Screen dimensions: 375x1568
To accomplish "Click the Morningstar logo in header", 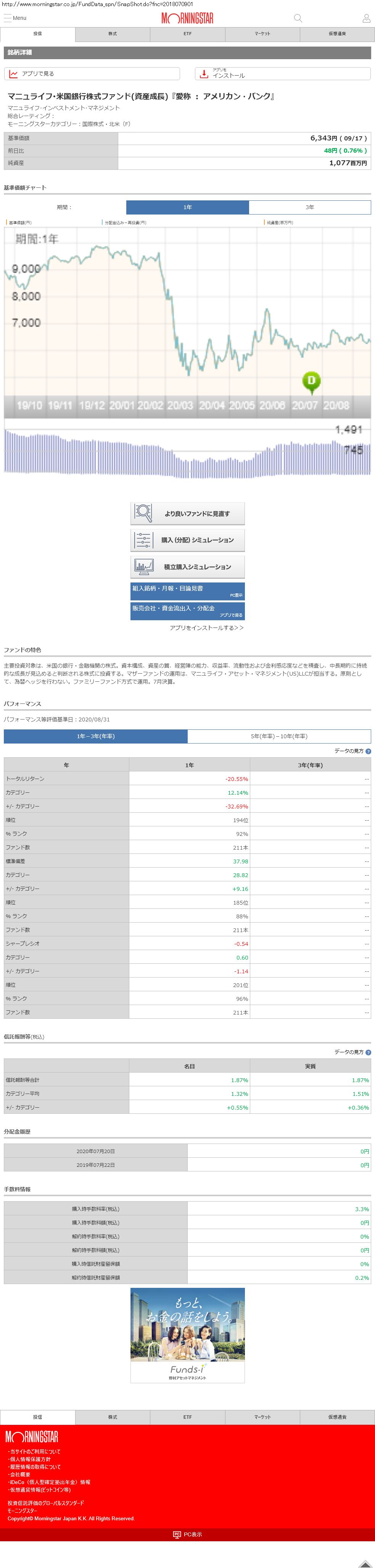I will pos(187,18).
